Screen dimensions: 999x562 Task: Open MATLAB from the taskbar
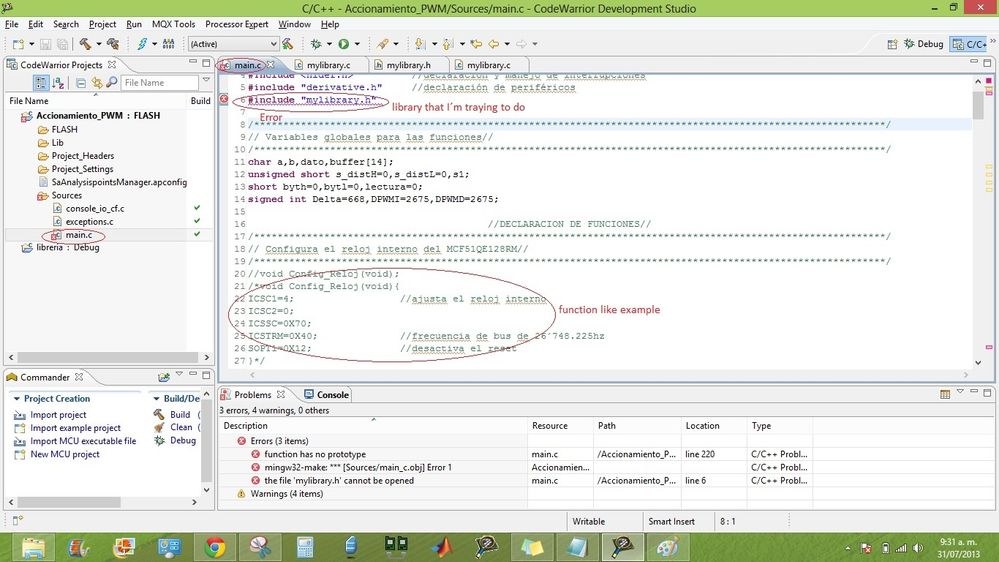(x=441, y=547)
